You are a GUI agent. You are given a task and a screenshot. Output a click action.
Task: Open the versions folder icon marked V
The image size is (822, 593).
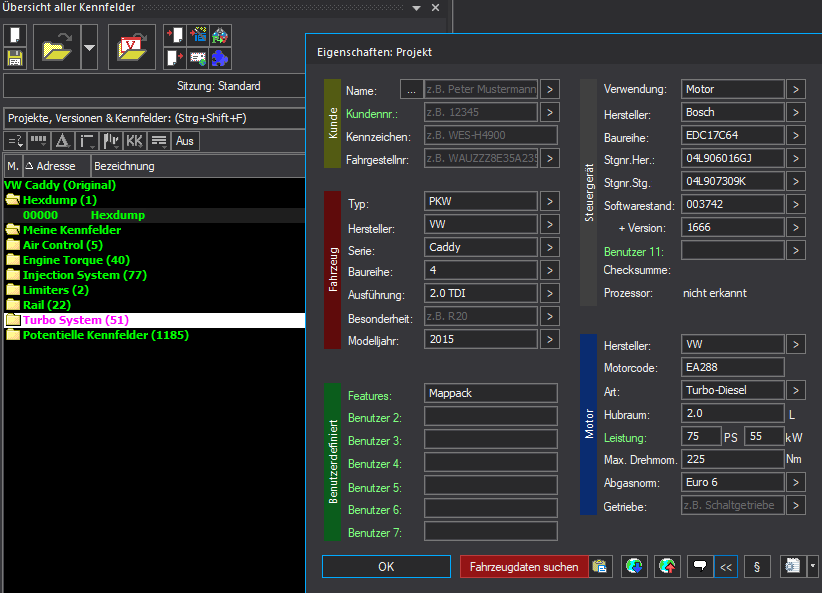(131, 47)
